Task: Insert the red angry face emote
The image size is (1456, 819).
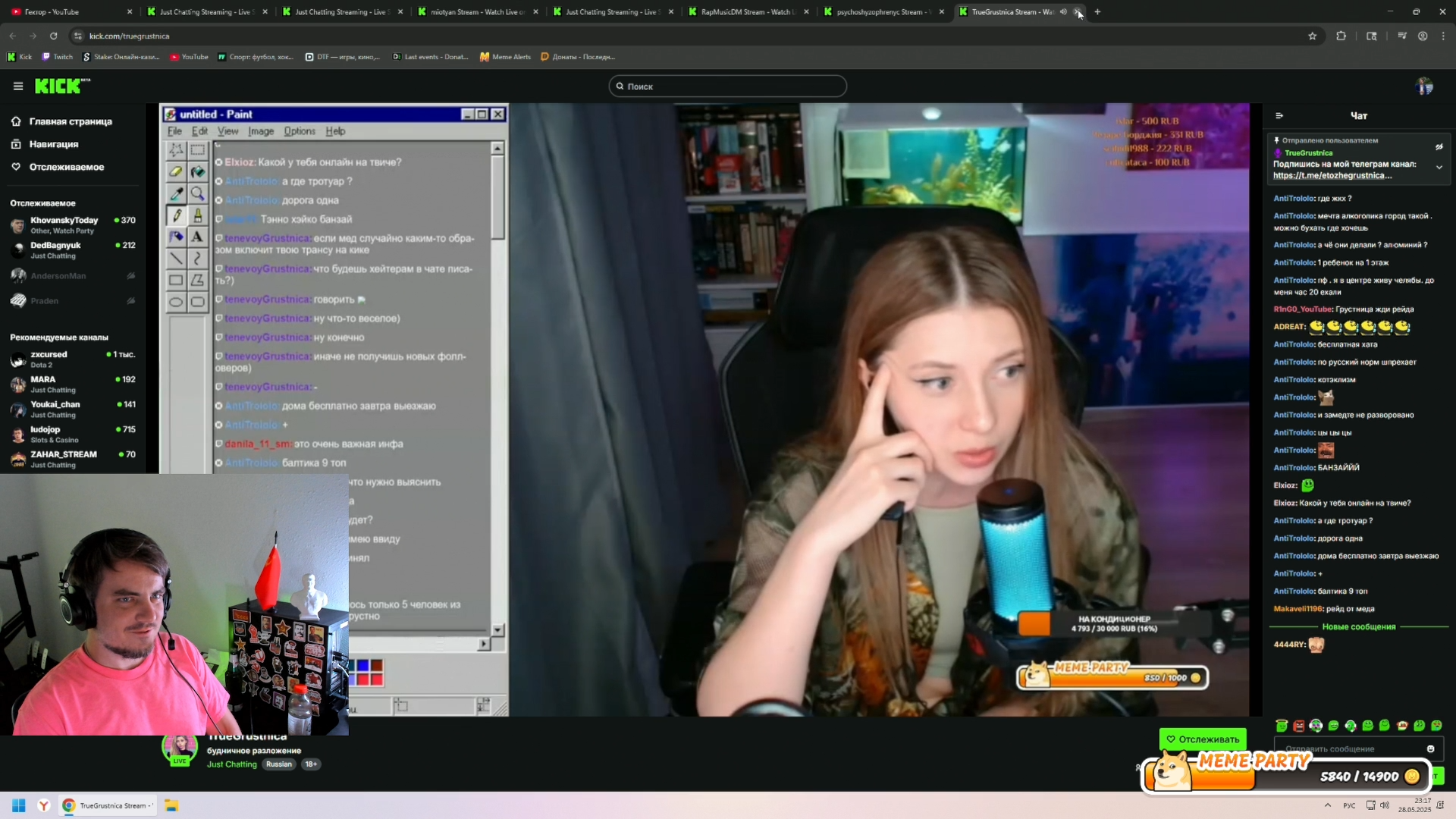Action: [x=1298, y=726]
